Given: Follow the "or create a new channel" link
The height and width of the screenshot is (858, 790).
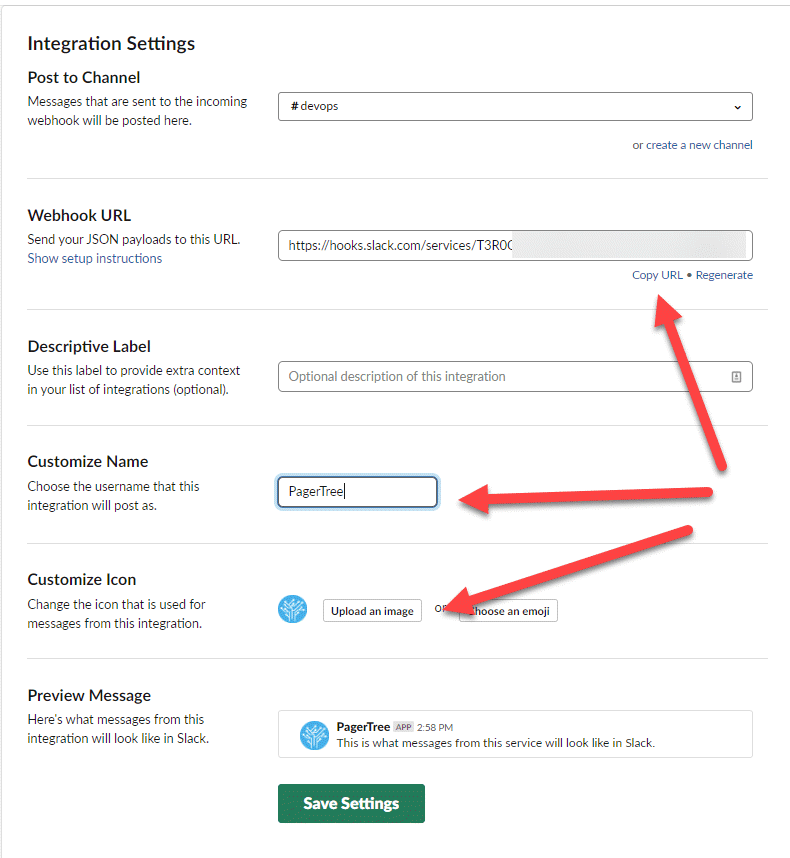Looking at the screenshot, I should point(692,145).
